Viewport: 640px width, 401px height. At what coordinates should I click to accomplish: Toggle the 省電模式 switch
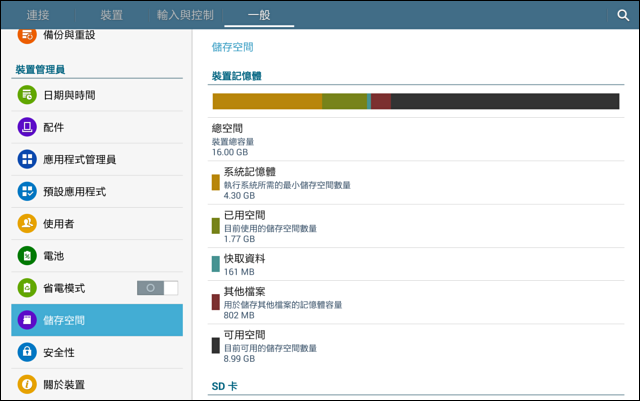pos(157,288)
